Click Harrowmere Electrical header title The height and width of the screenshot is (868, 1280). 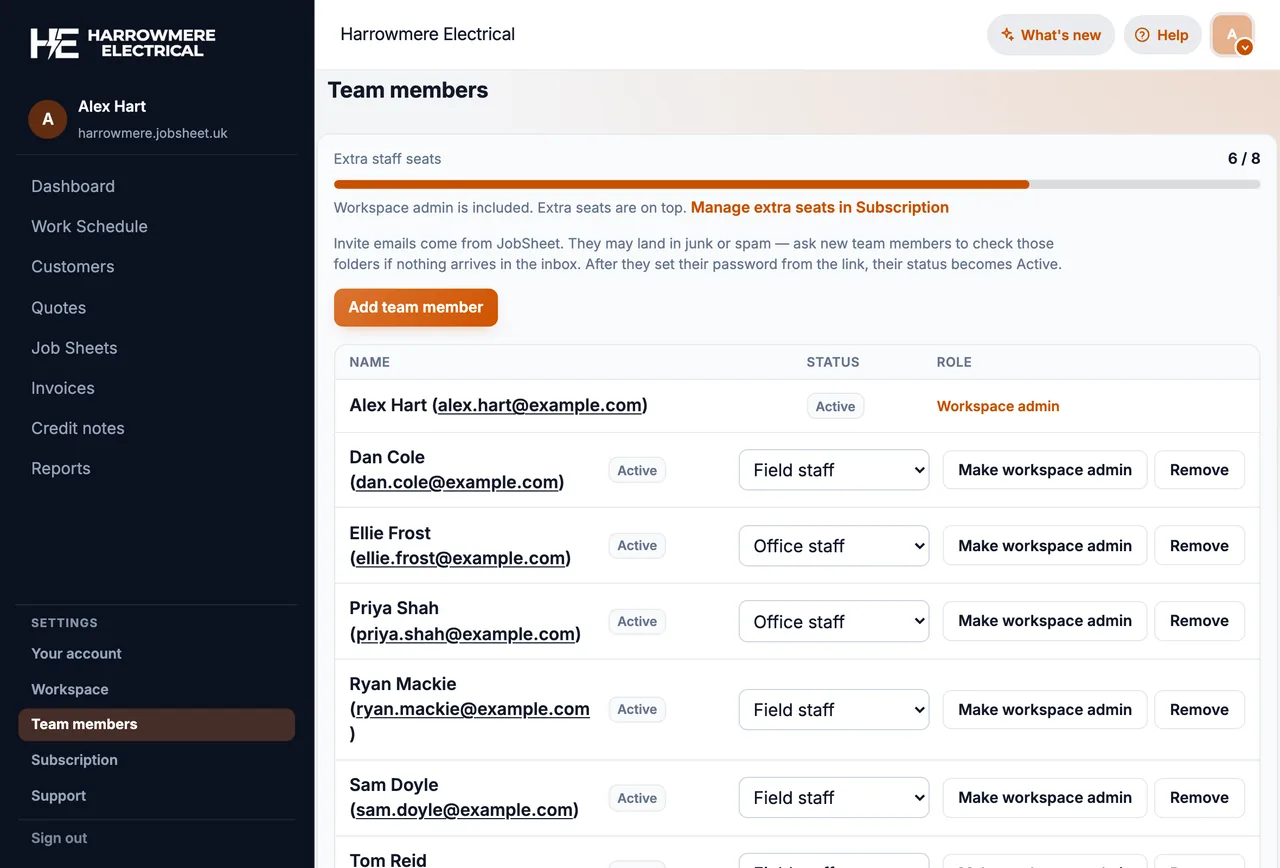tap(427, 34)
